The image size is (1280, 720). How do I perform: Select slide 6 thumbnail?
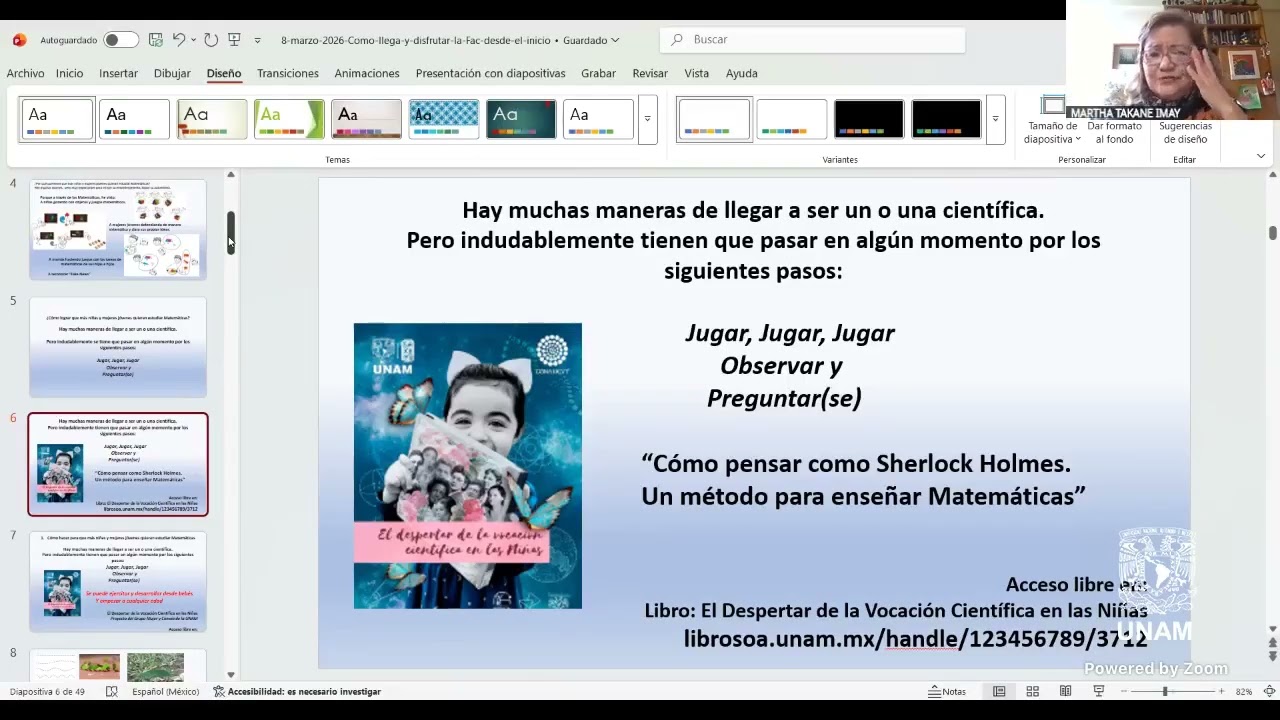[118, 464]
